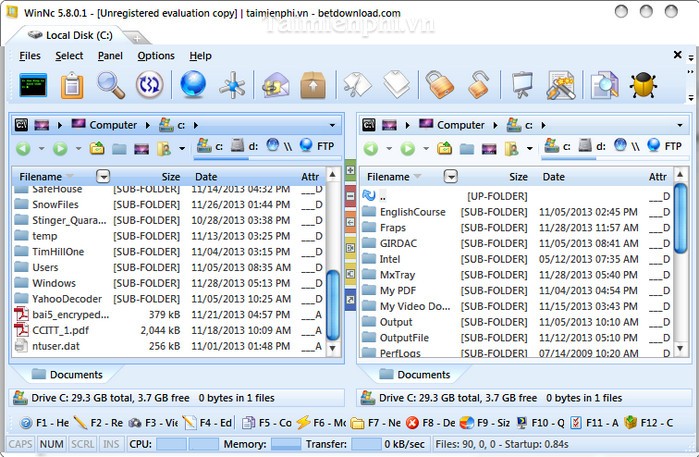Image resolution: width=699 pixels, height=457 pixels.
Task: Click the yellow bug icon in toolbar
Action: (644, 86)
